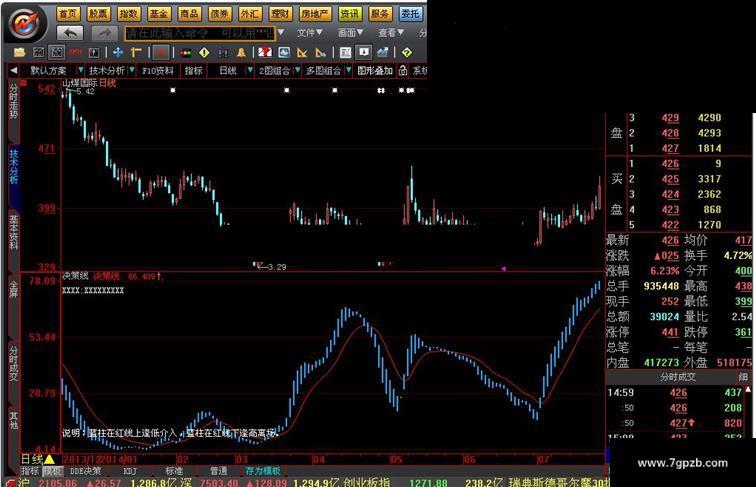Click the blue four-way move arrows icon
Screen dimensions: 756x487
point(118,52)
